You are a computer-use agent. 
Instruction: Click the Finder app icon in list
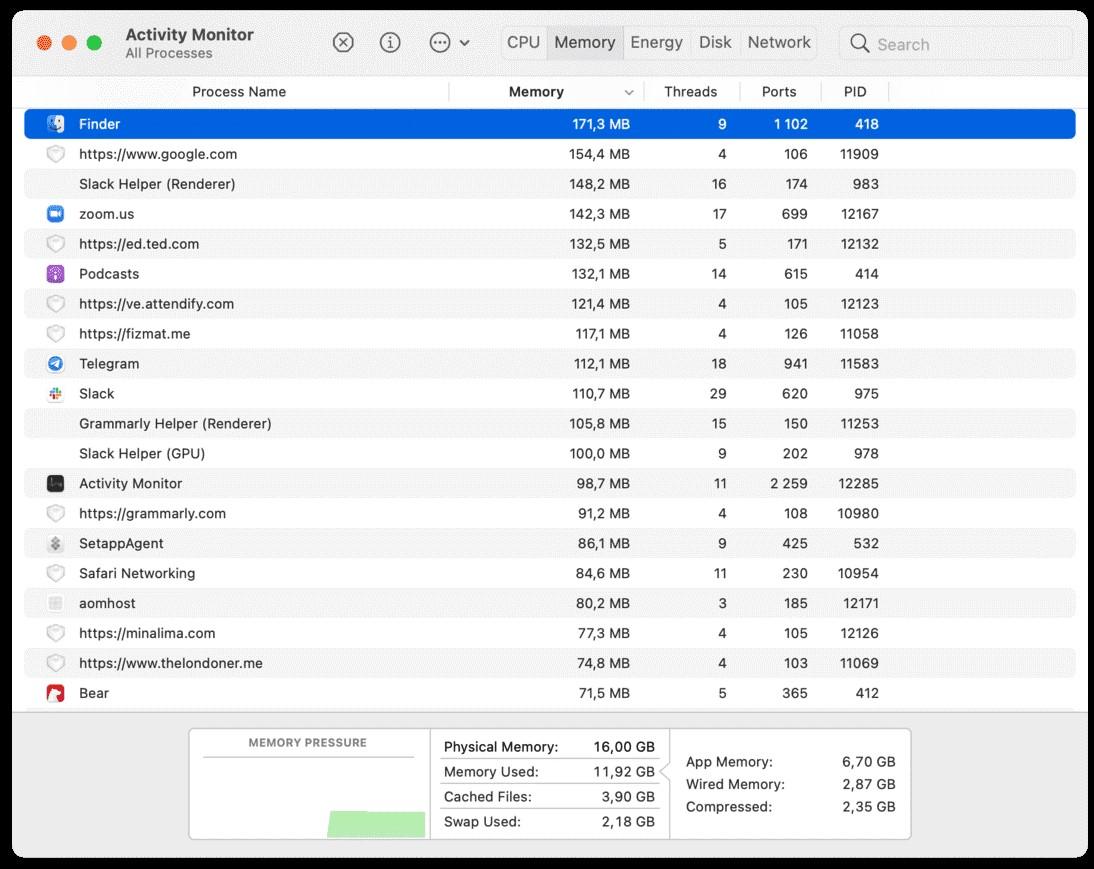56,124
